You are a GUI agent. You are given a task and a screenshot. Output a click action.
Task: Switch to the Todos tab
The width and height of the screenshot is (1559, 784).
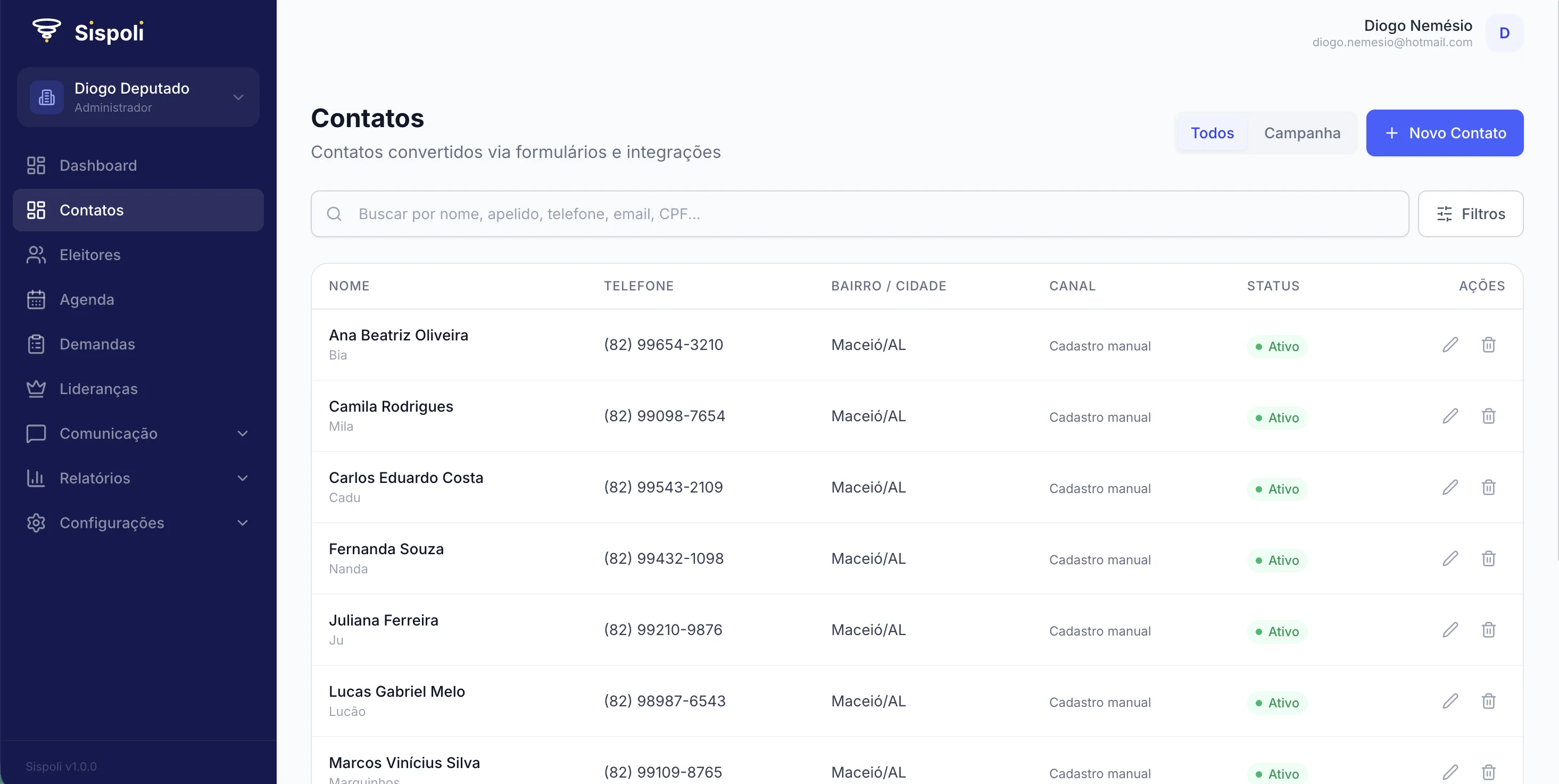[1212, 132]
